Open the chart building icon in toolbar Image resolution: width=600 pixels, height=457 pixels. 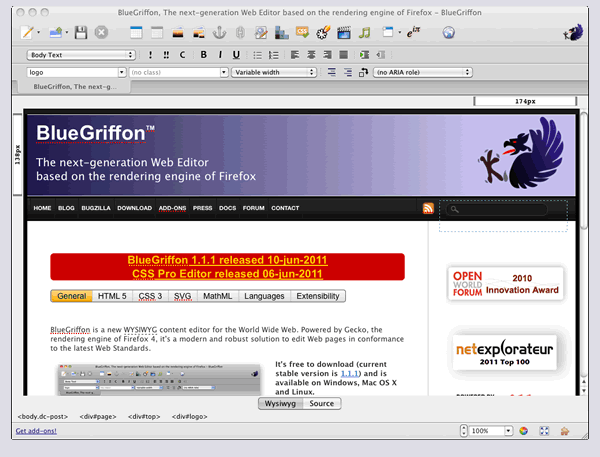tap(282, 33)
